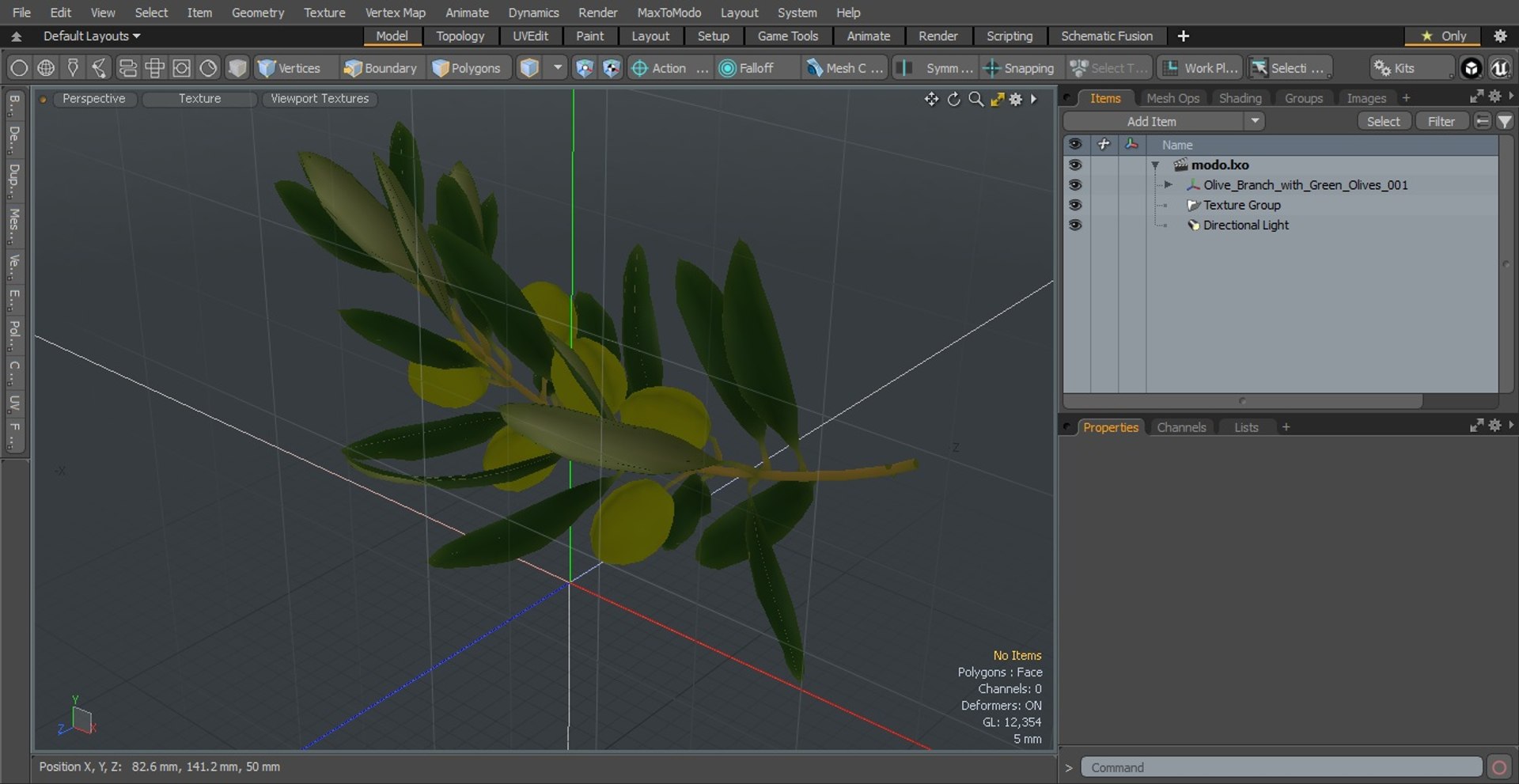Toggle visibility of Directional Light

[x=1074, y=225]
